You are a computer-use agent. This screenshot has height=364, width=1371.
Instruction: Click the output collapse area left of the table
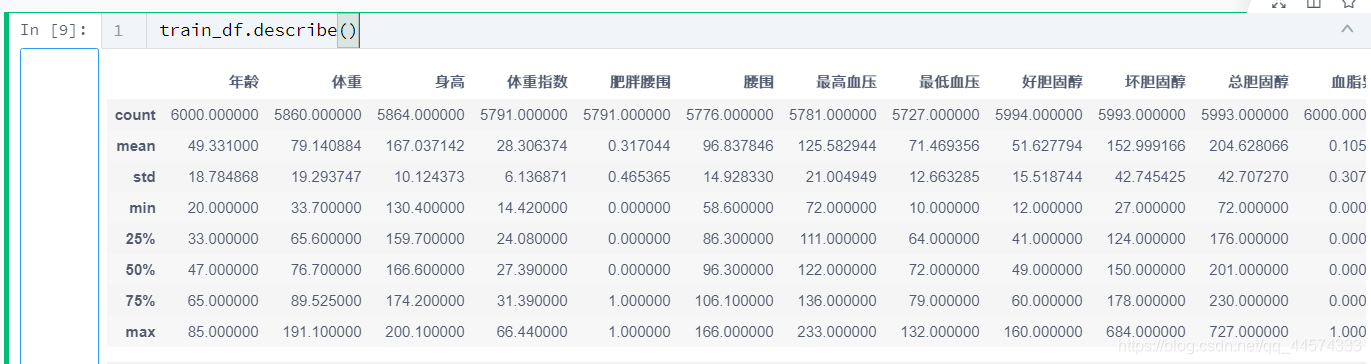click(x=60, y=206)
